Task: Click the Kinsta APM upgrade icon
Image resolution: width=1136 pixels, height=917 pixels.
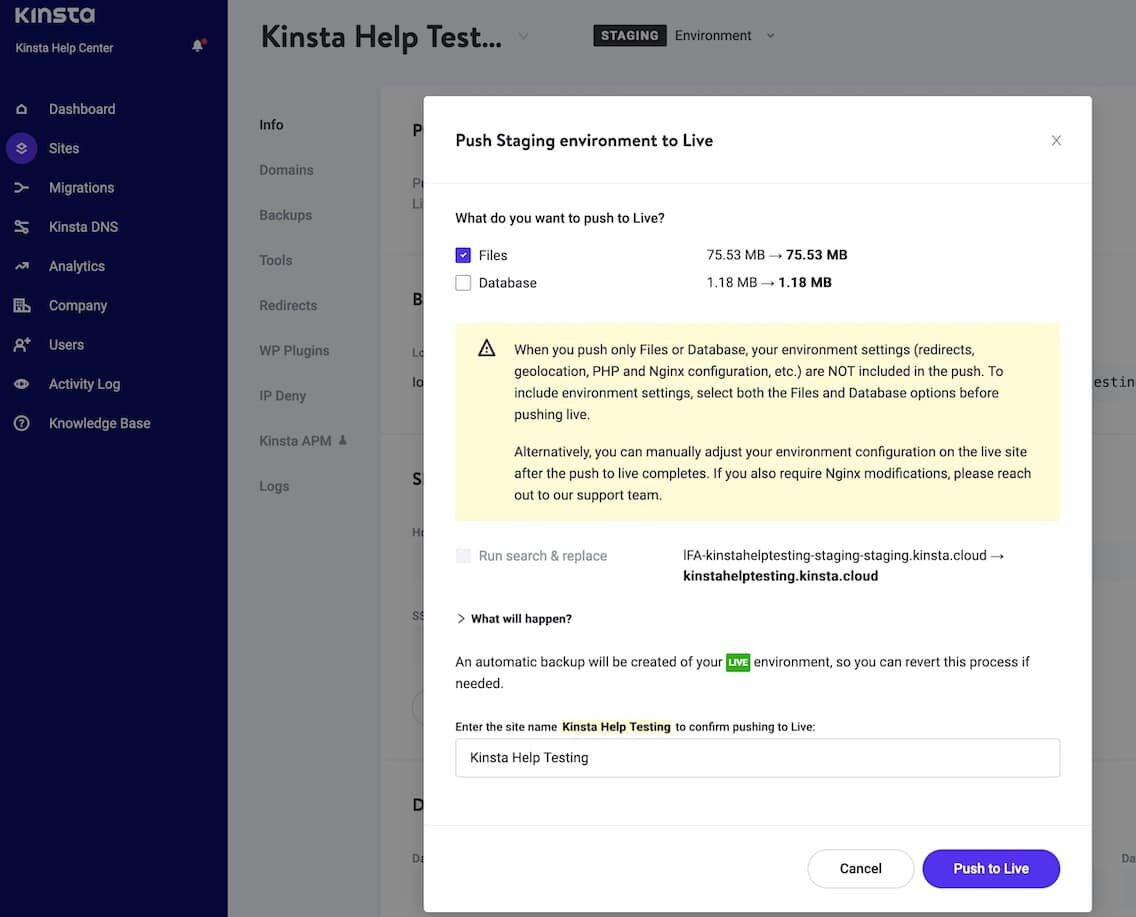Action: [343, 440]
